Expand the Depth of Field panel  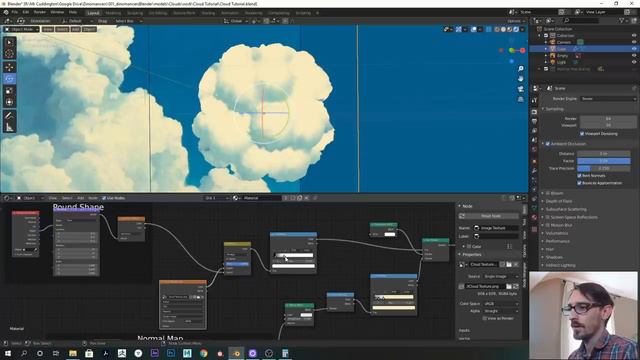click(x=559, y=201)
